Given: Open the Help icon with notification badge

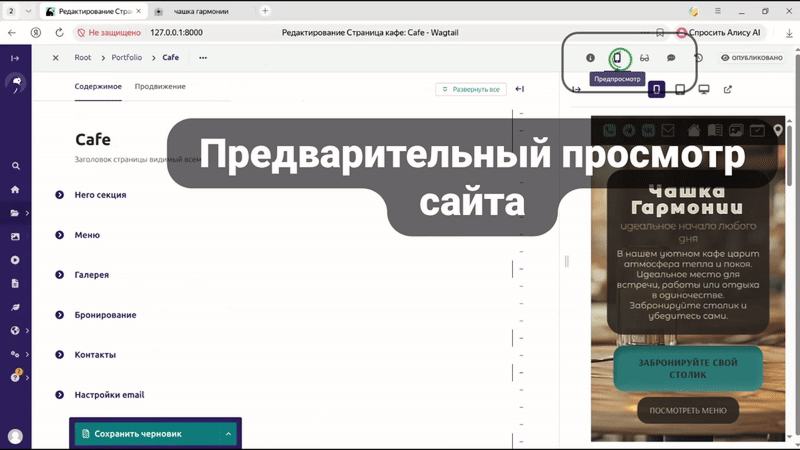Looking at the screenshot, I should 15,377.
